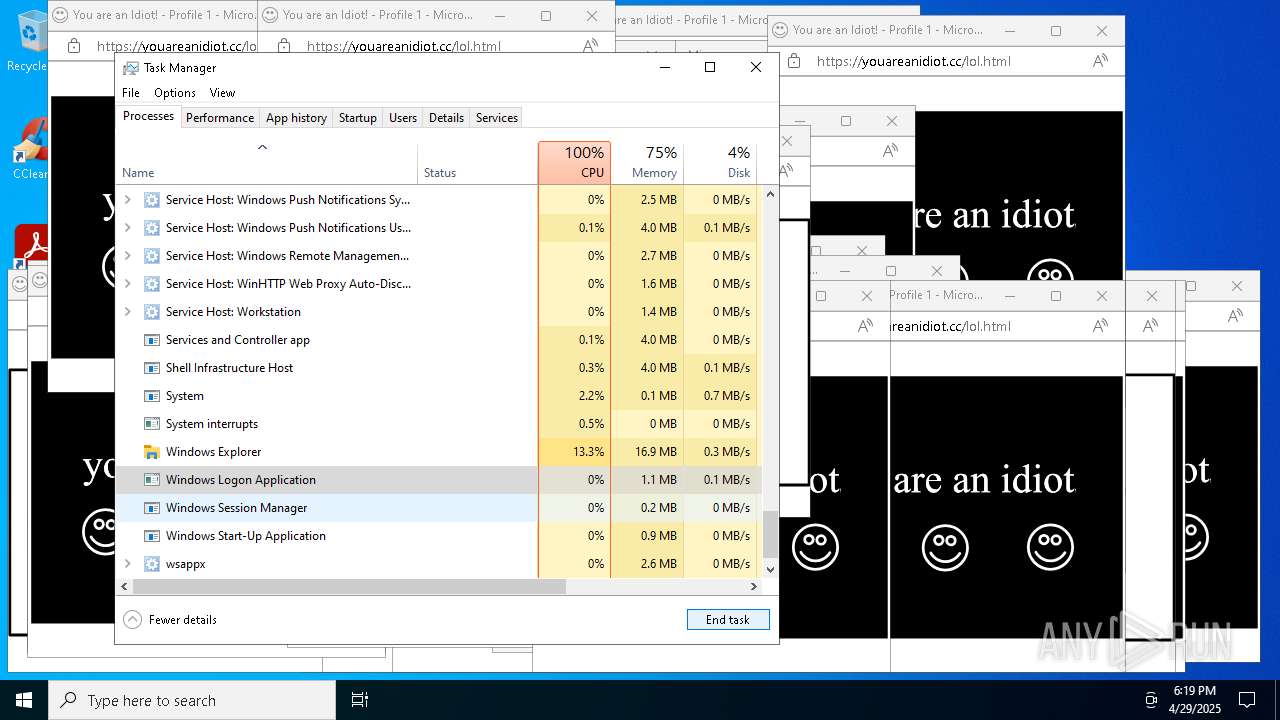The width and height of the screenshot is (1280, 720).
Task: Click the system tray display icon
Action: tap(1152, 700)
